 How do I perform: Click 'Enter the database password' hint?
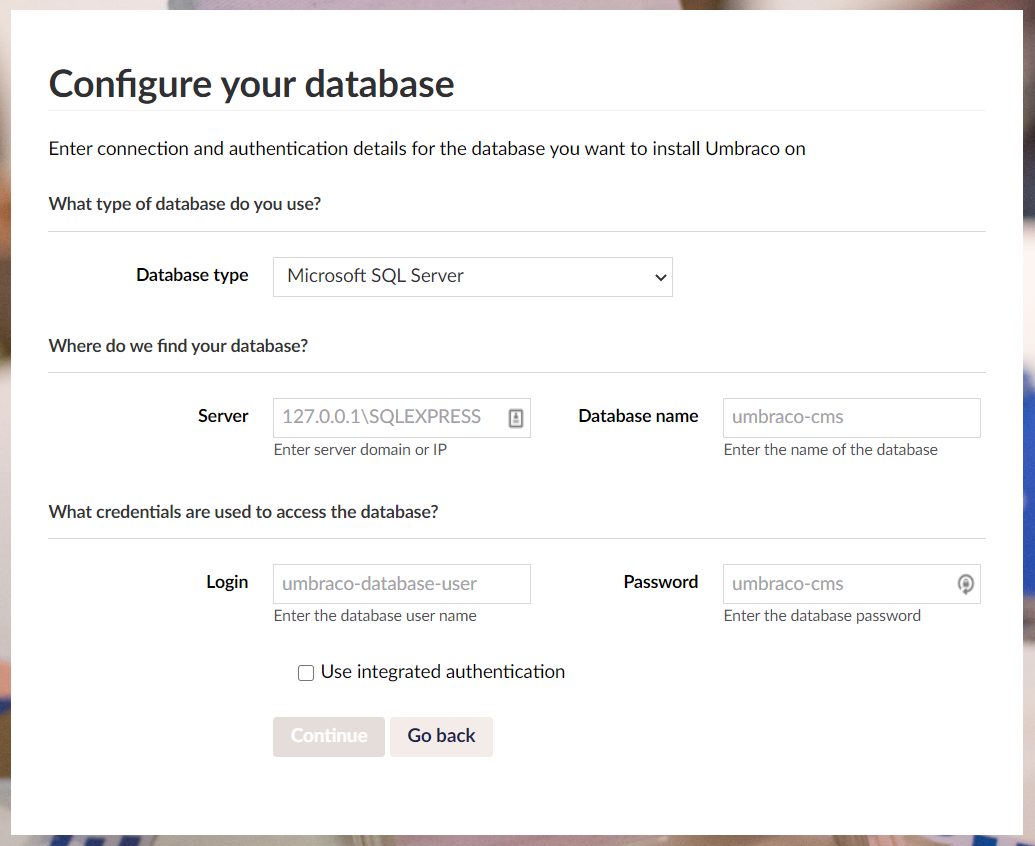point(822,616)
